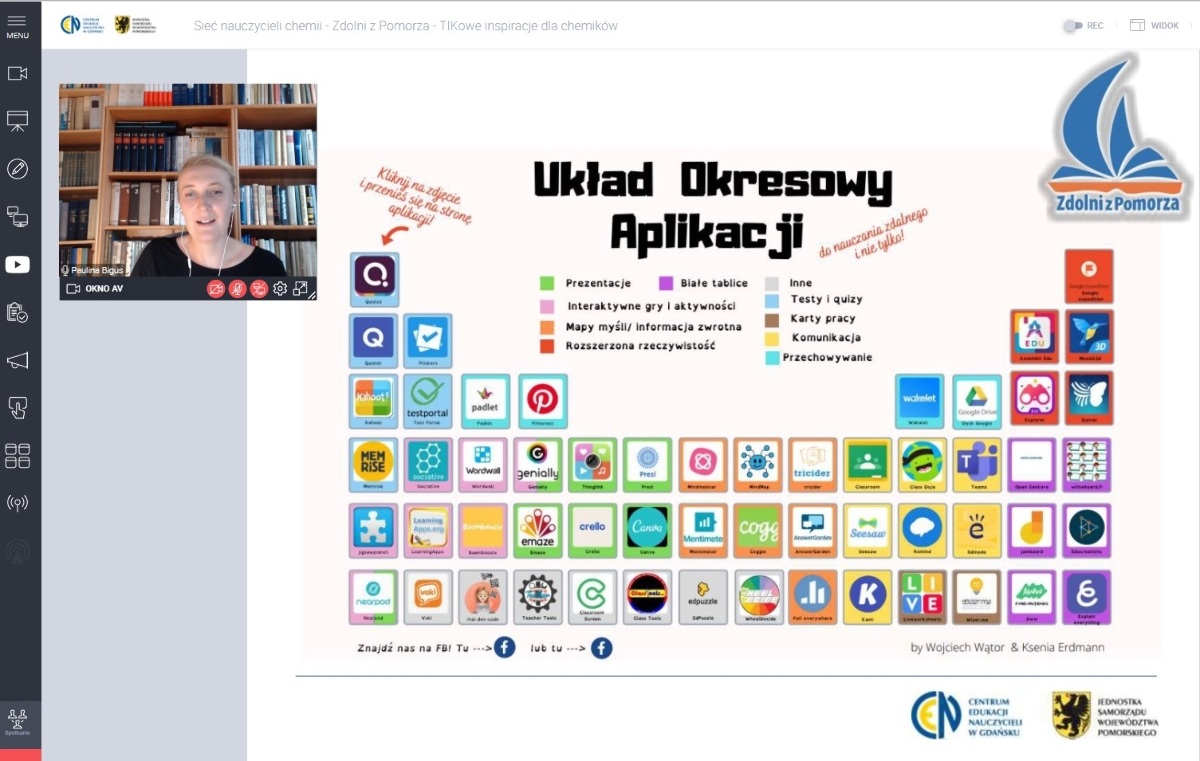Image resolution: width=1200 pixels, height=761 pixels.
Task: Click the first Facebook link icon
Action: [x=505, y=648]
